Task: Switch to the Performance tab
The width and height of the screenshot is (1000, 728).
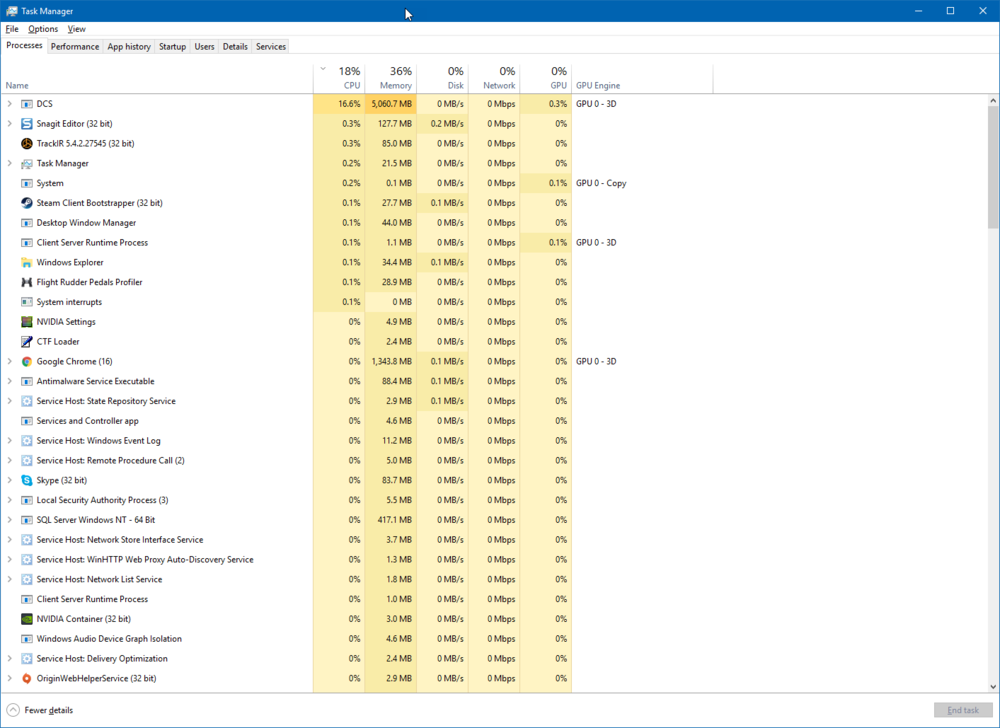Action: click(x=75, y=47)
